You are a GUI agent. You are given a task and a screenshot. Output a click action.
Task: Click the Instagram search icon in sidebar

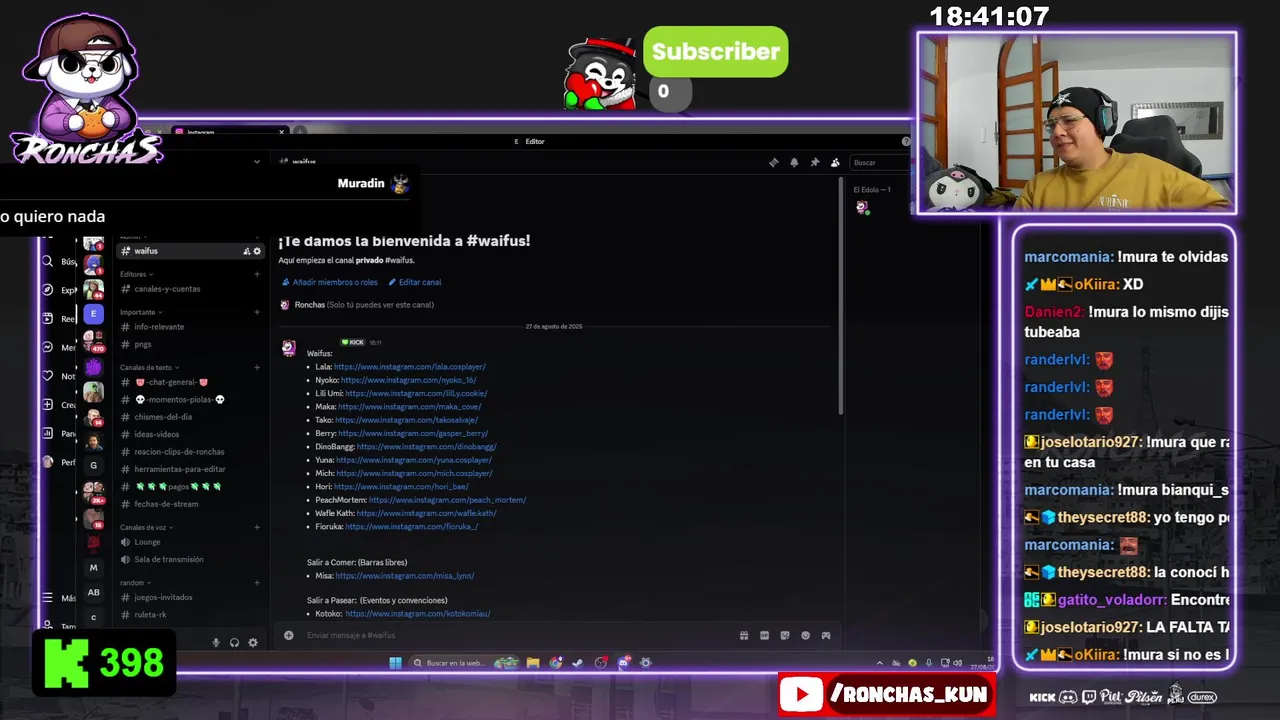[47, 261]
